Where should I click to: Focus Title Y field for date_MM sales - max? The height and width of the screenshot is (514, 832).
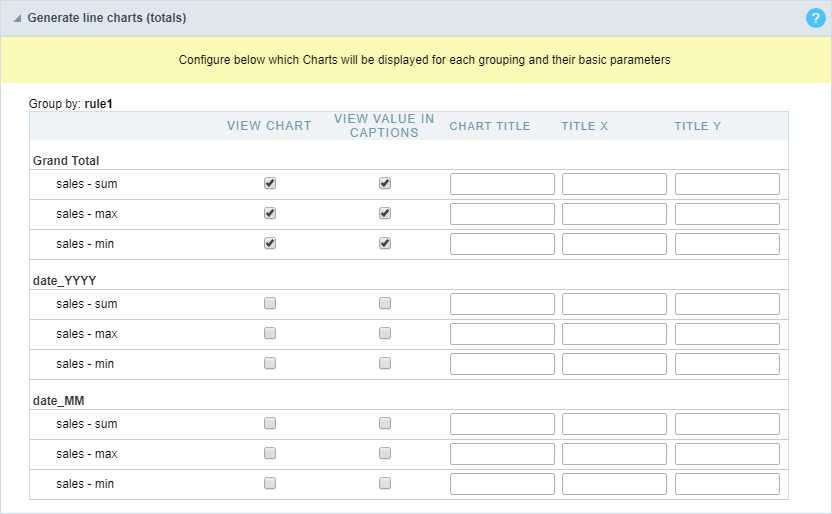(727, 454)
